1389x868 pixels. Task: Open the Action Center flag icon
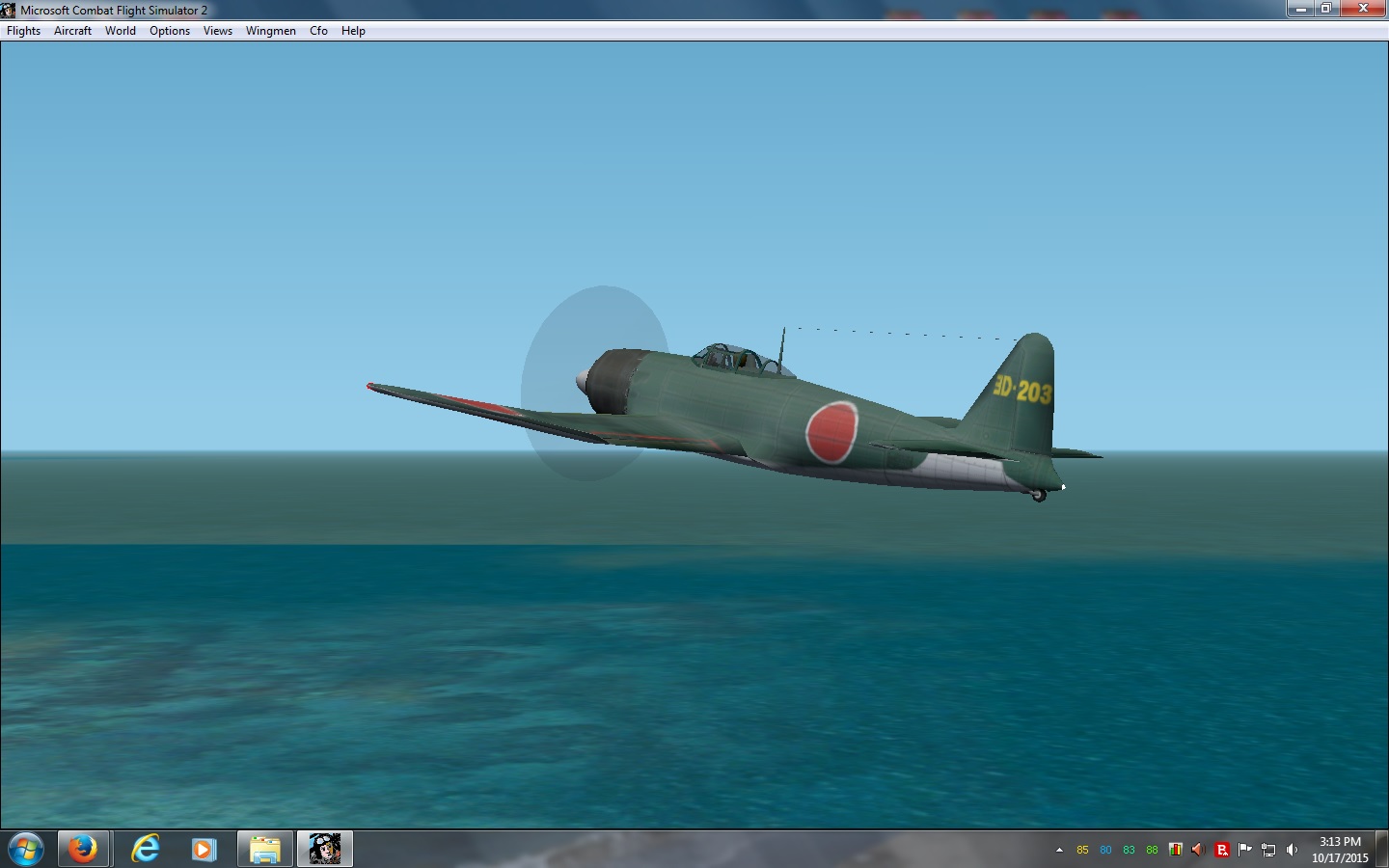[1245, 850]
